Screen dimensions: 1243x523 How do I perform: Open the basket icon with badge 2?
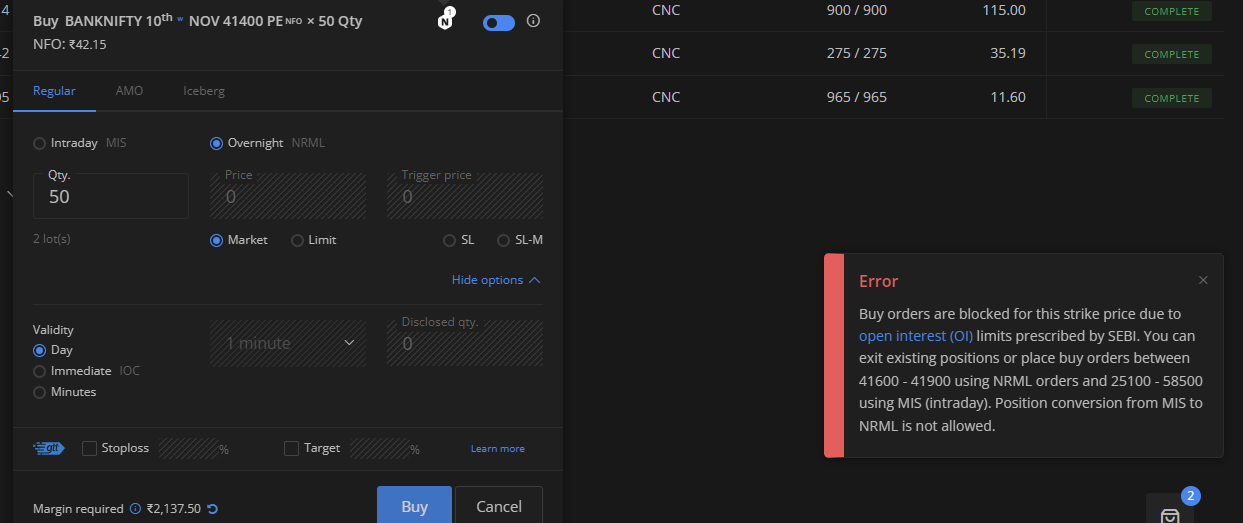tap(1170, 513)
